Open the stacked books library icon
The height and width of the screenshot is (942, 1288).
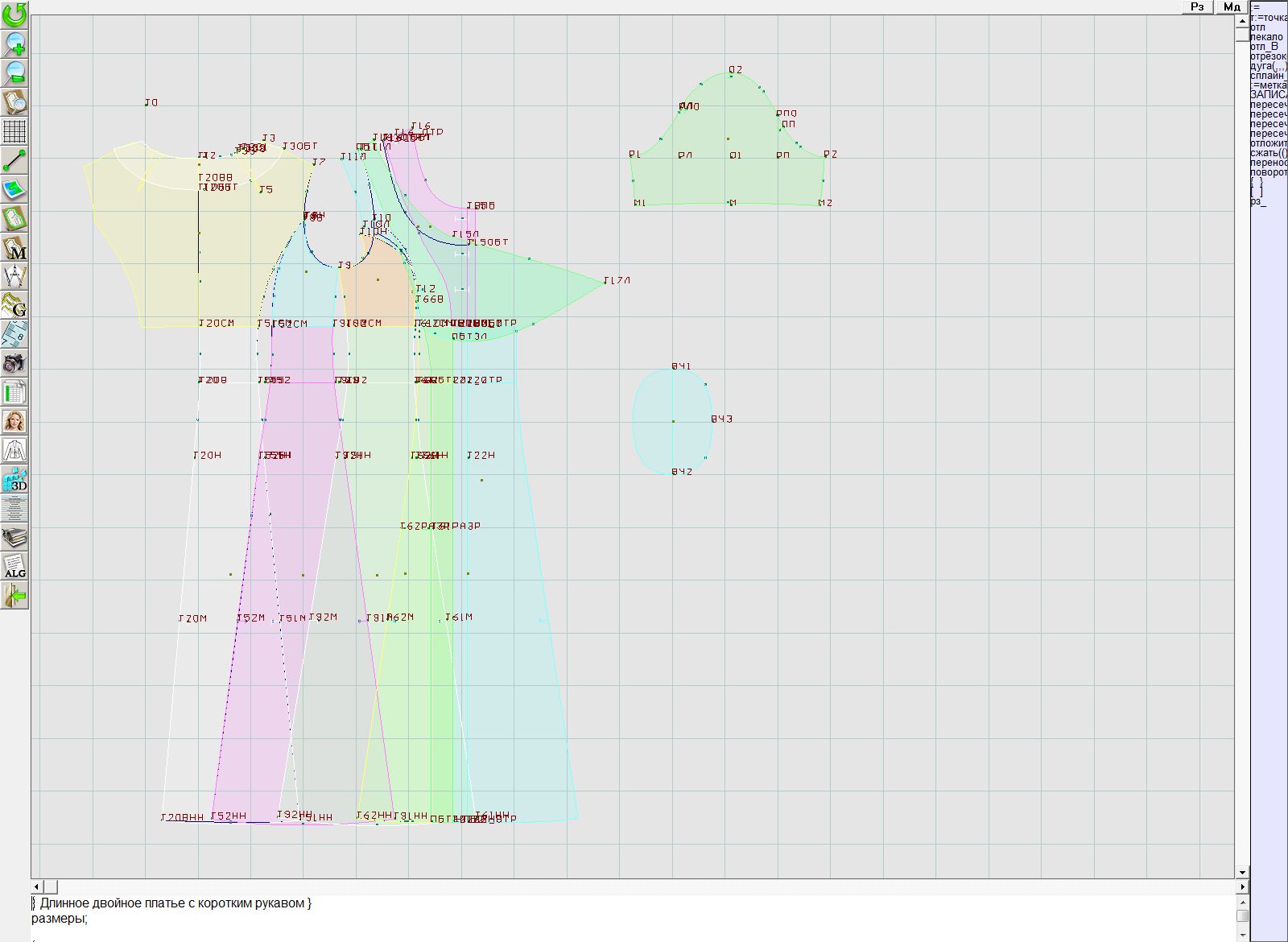pos(14,537)
